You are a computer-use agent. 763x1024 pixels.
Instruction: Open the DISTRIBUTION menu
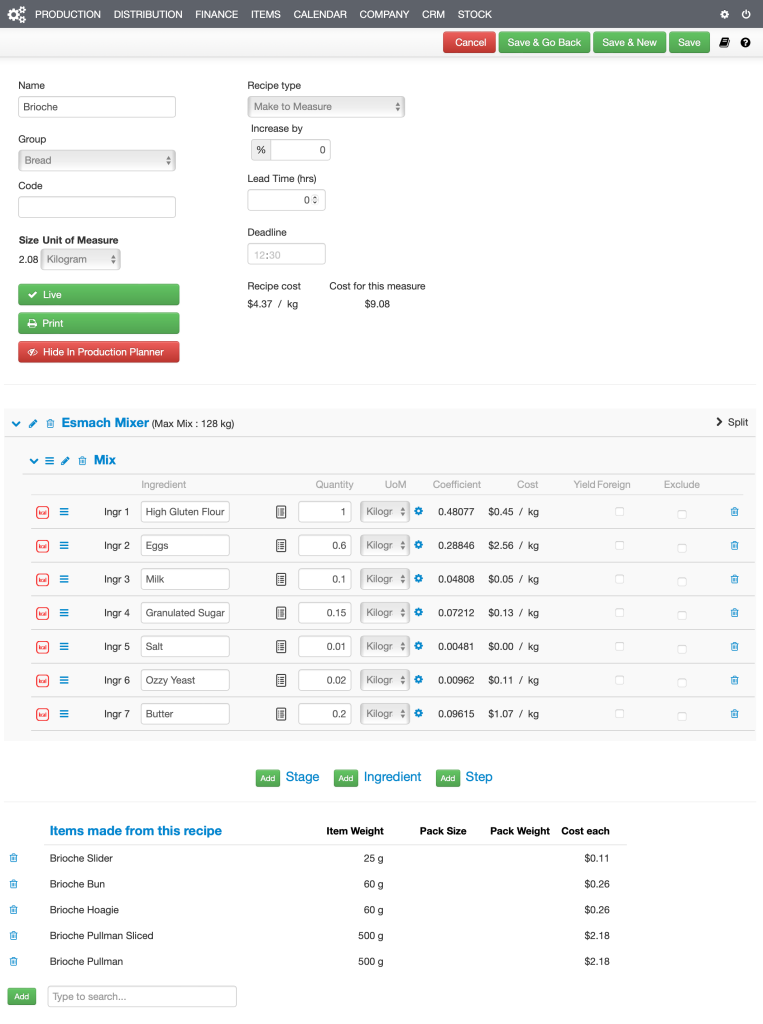[148, 14]
